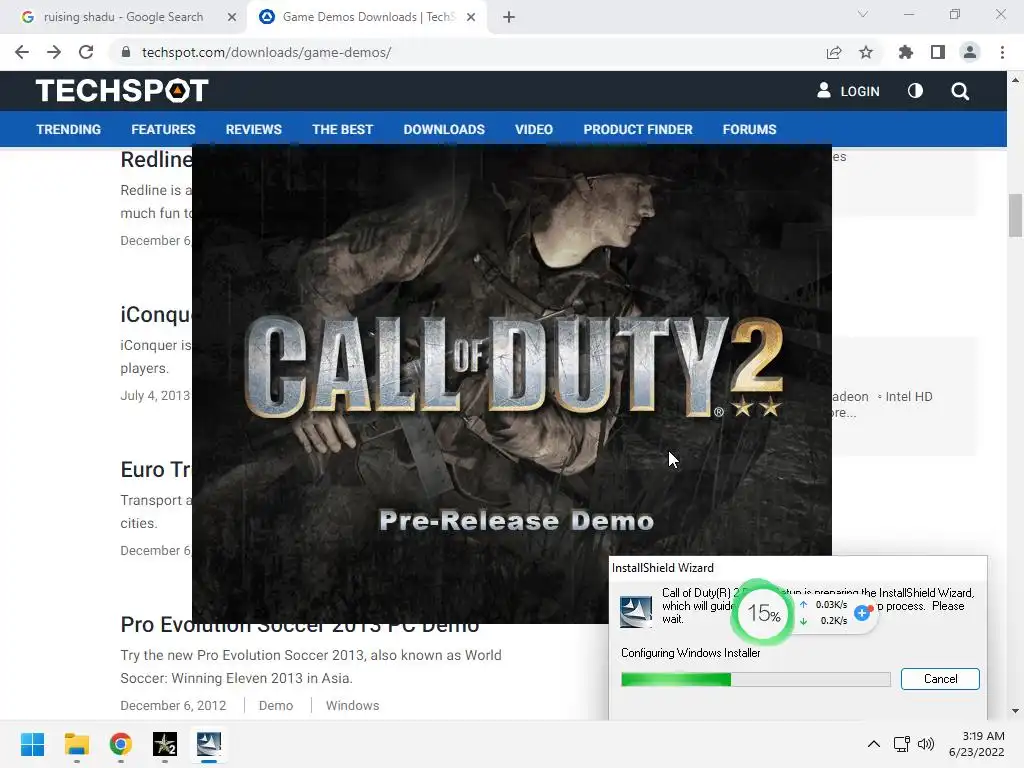
Task: Open the FEATURES menu
Action: click(x=163, y=129)
